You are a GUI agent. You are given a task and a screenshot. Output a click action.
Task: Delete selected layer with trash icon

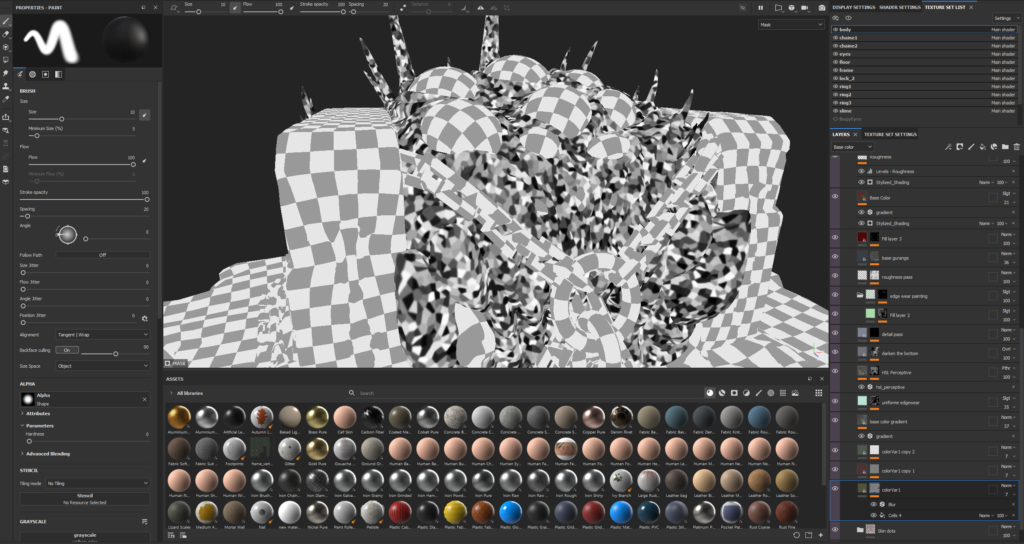[1016, 147]
